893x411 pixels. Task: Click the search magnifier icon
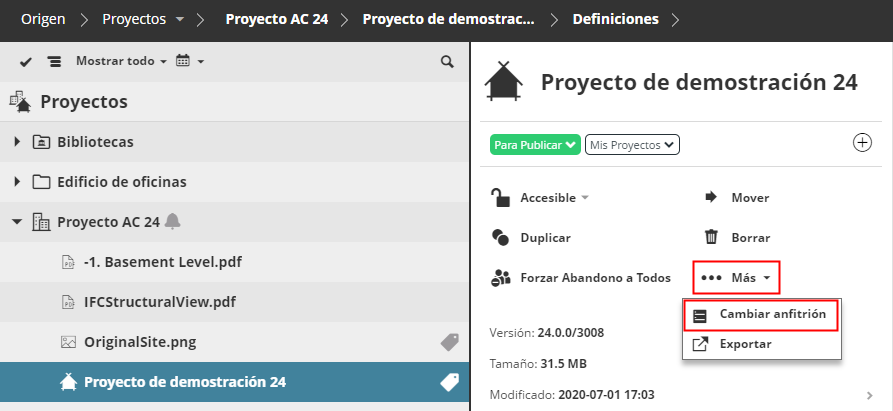447,62
